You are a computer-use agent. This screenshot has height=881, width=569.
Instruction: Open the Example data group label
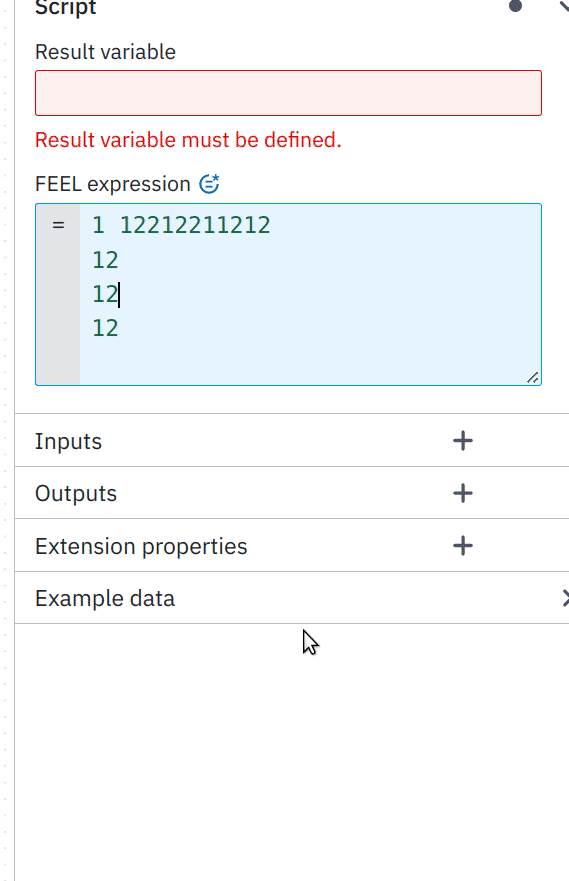pos(105,598)
